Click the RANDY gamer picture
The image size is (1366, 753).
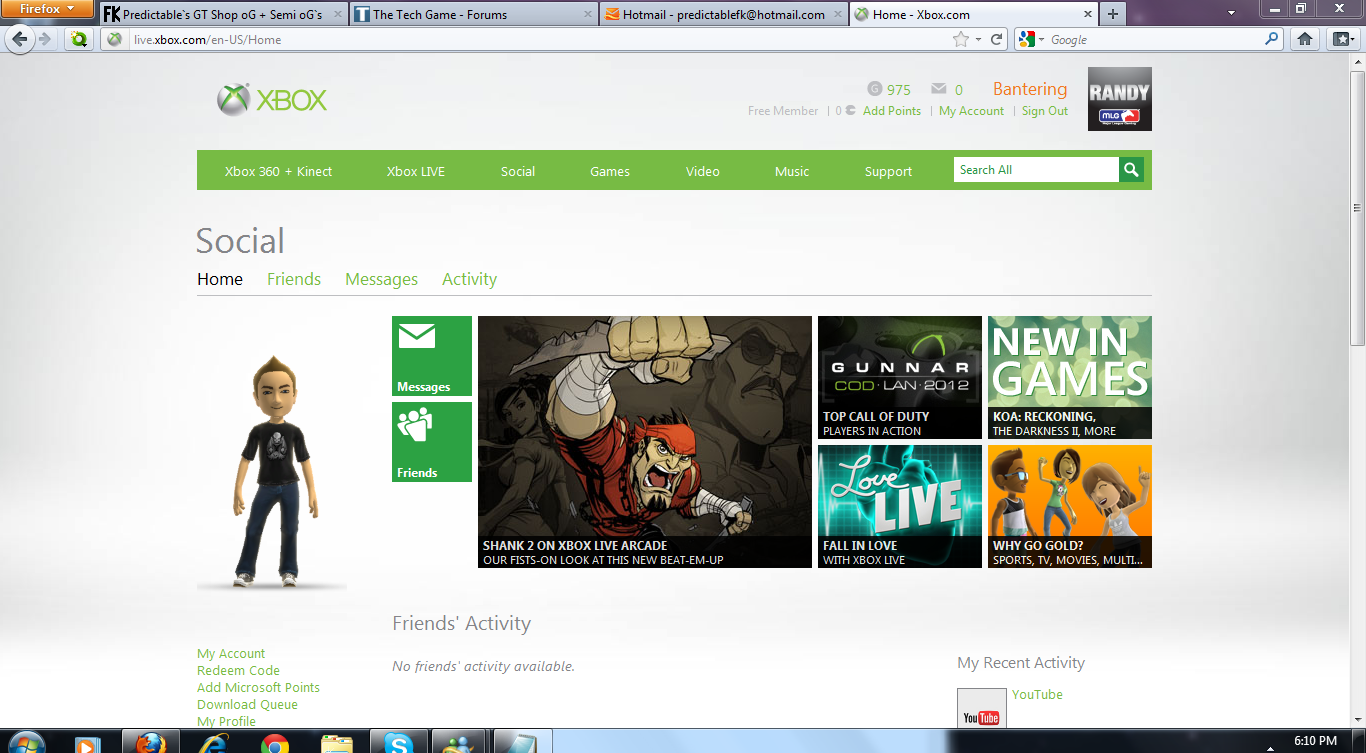pos(1120,99)
